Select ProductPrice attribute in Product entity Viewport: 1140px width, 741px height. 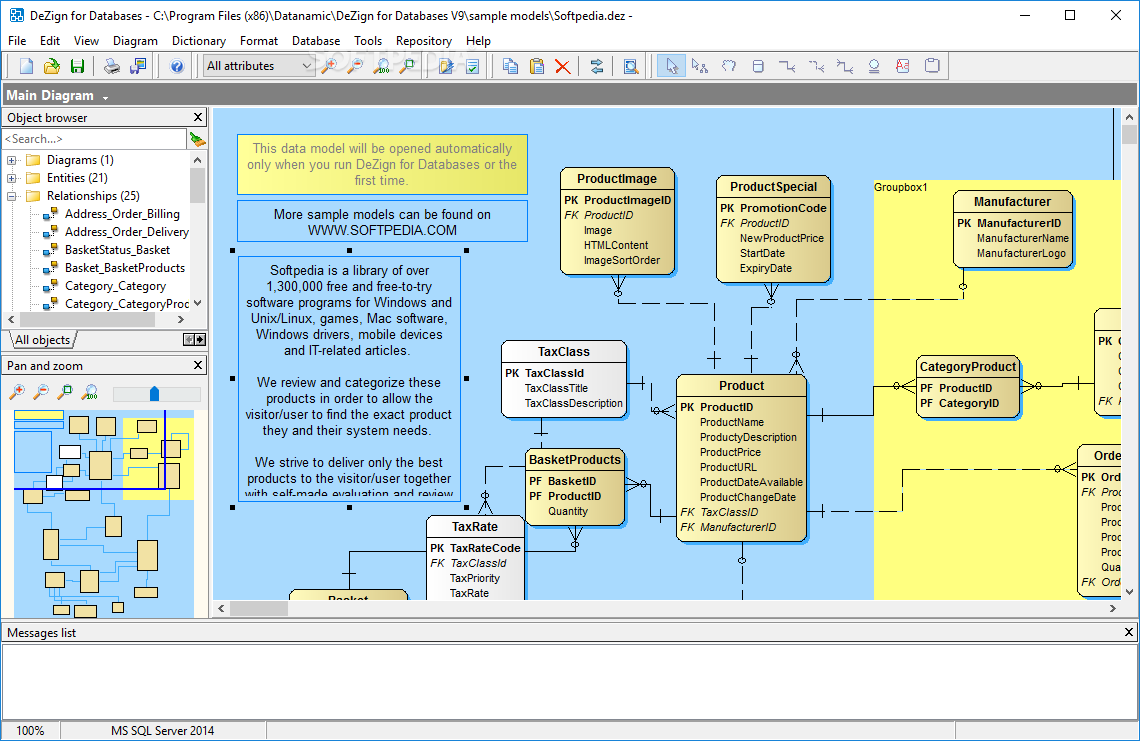click(x=730, y=452)
